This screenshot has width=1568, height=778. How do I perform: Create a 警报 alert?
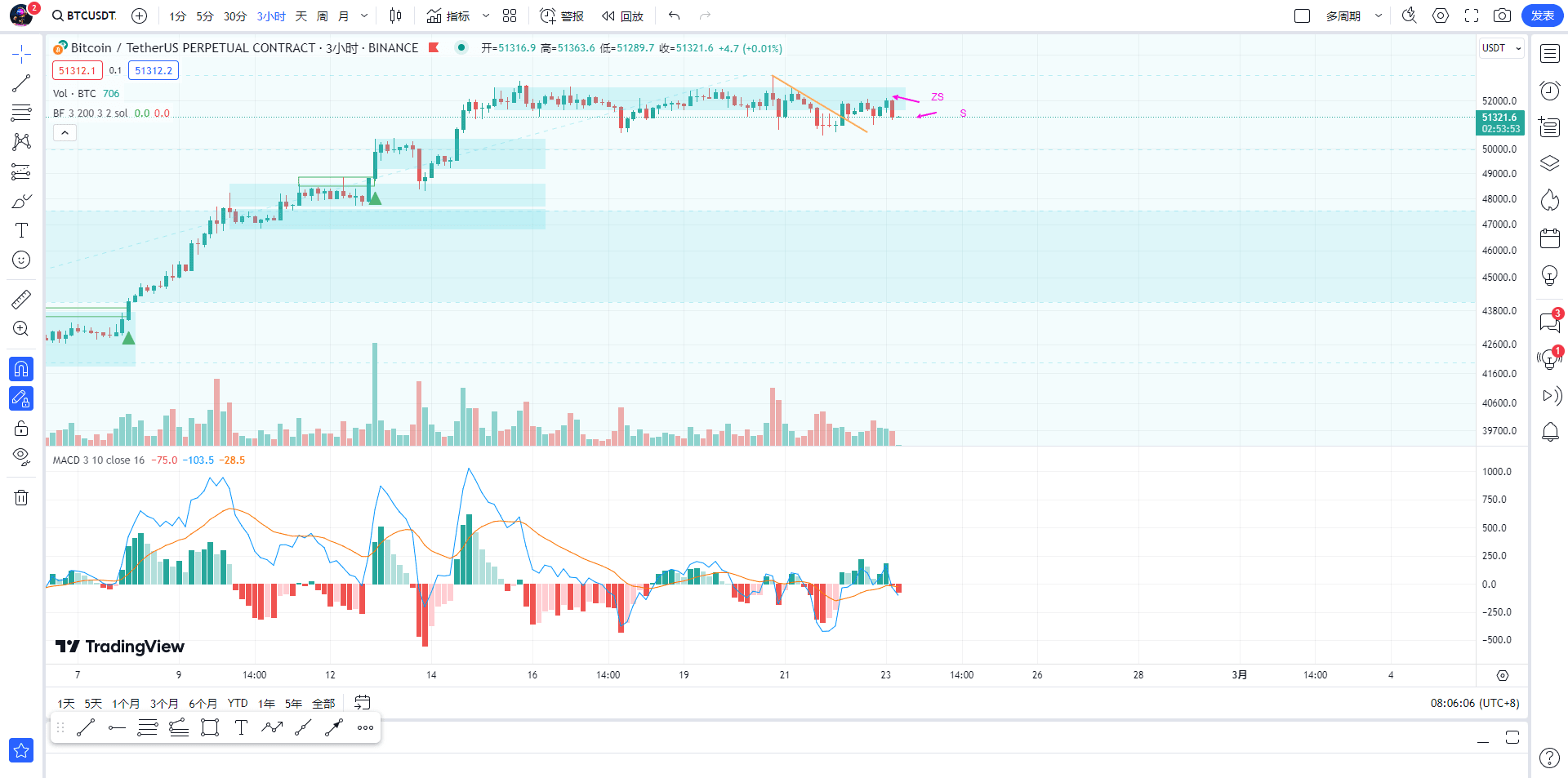pos(562,16)
